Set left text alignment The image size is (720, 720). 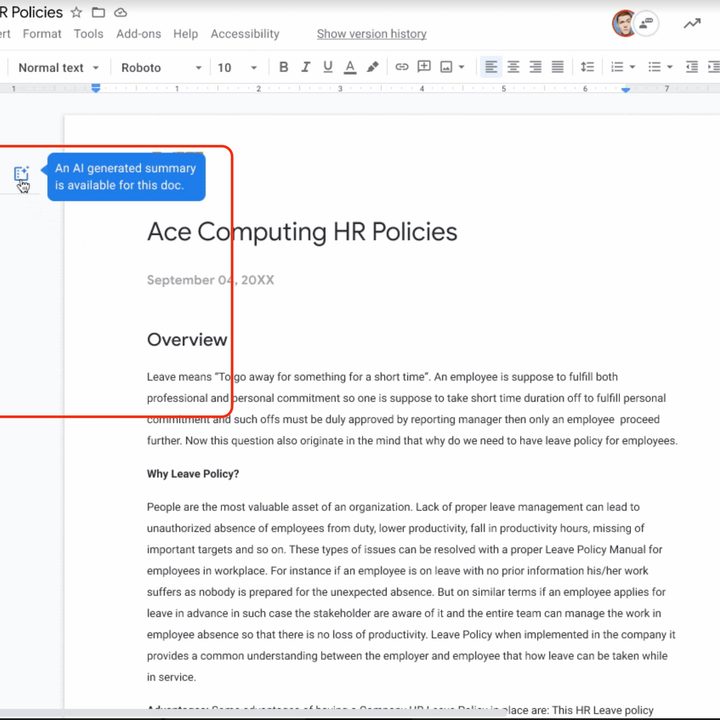click(491, 68)
